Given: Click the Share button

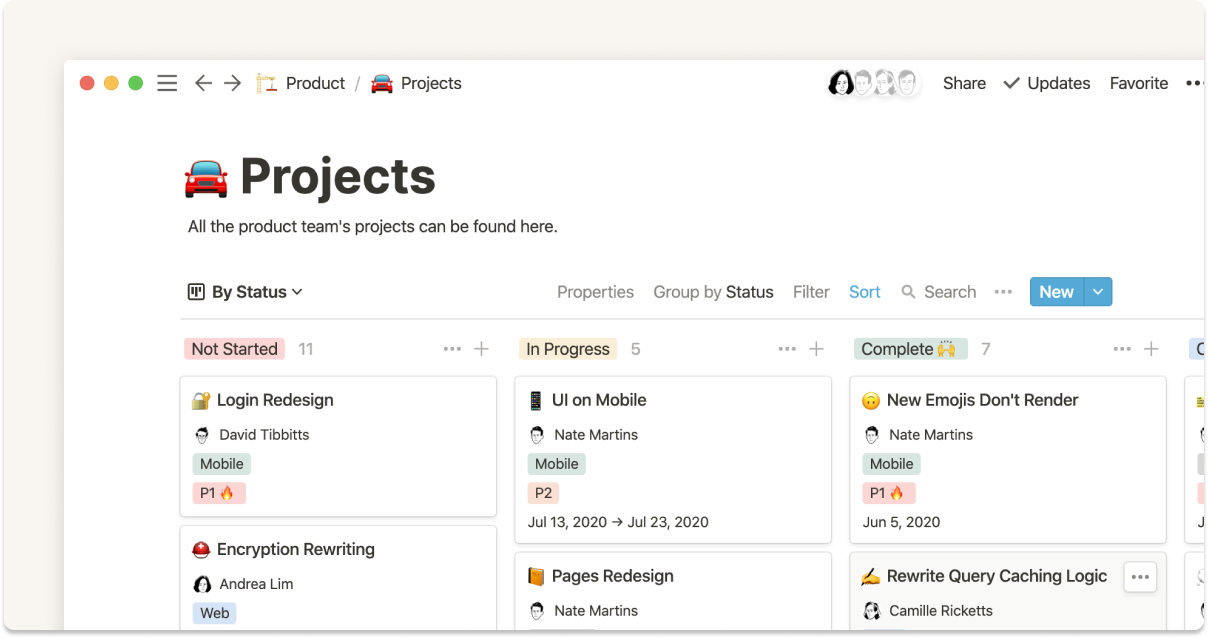Looking at the screenshot, I should click(x=964, y=83).
